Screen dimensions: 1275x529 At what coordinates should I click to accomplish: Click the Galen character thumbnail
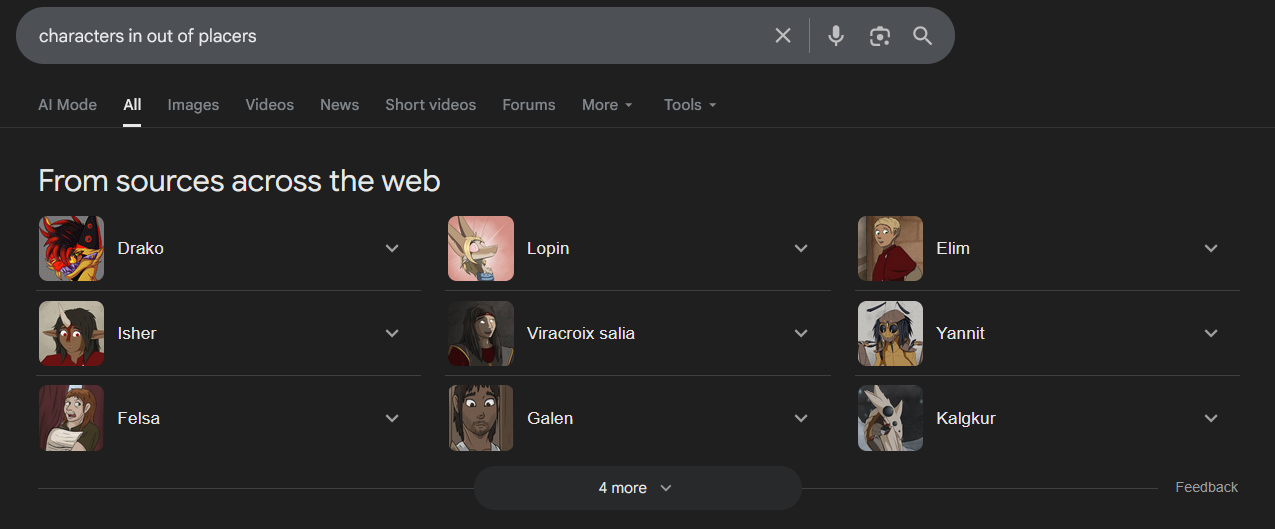(481, 418)
